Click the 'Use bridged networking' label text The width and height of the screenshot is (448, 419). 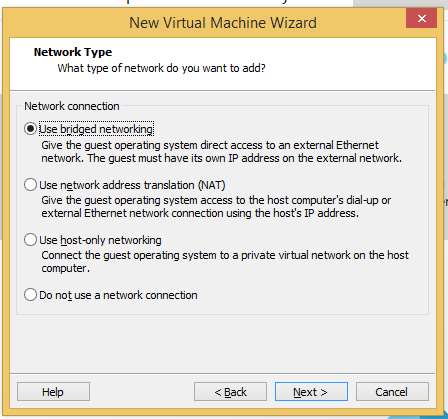pos(96,129)
